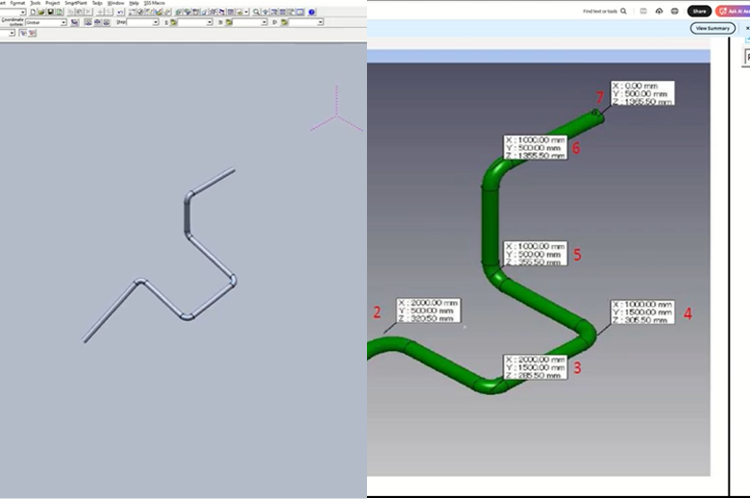Click the search magnifier beside Find text
This screenshot has height=499, width=750.
click(x=624, y=11)
